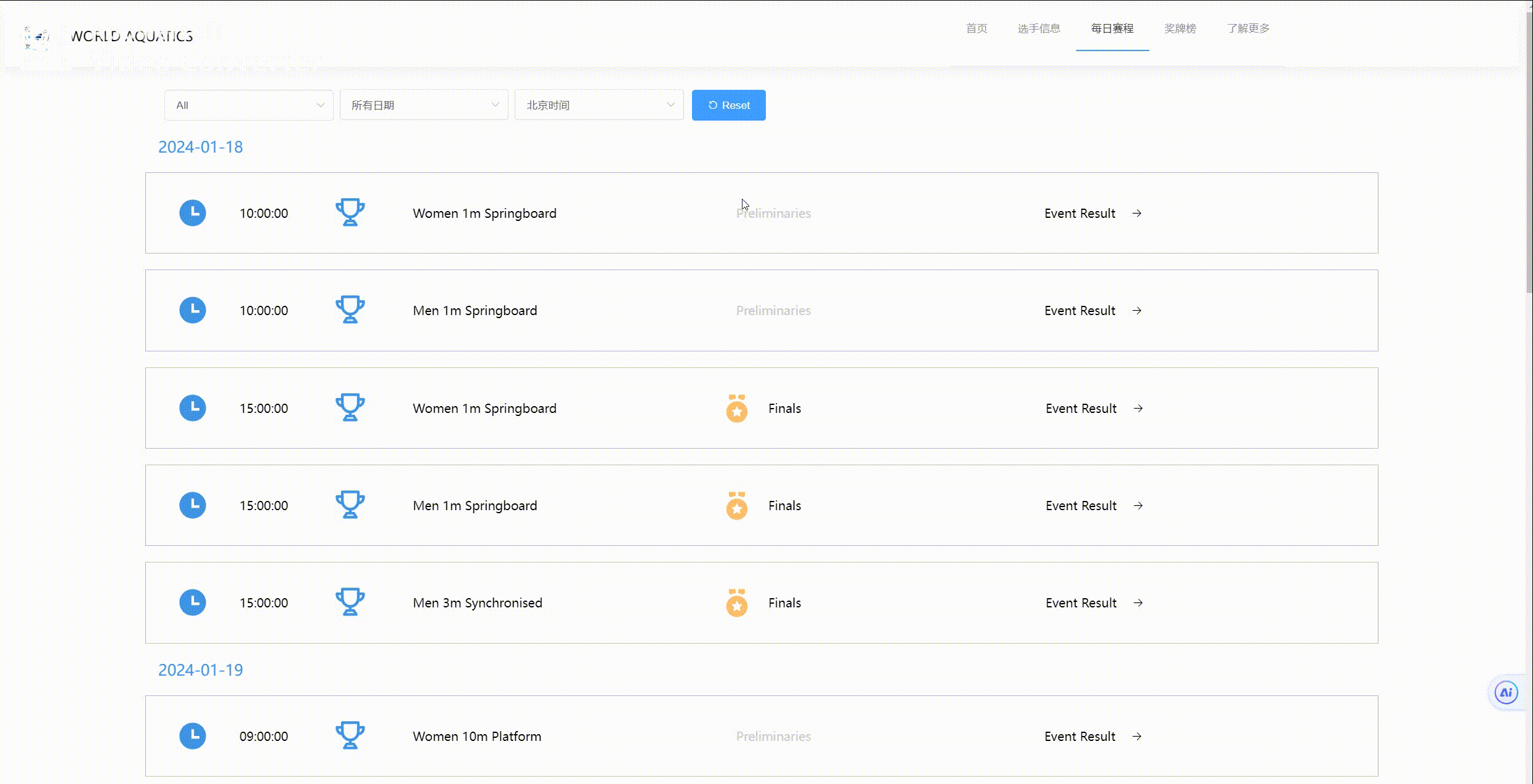Click trophy icon for Women 10m Platform
This screenshot has height=784, width=1533.
click(x=350, y=736)
